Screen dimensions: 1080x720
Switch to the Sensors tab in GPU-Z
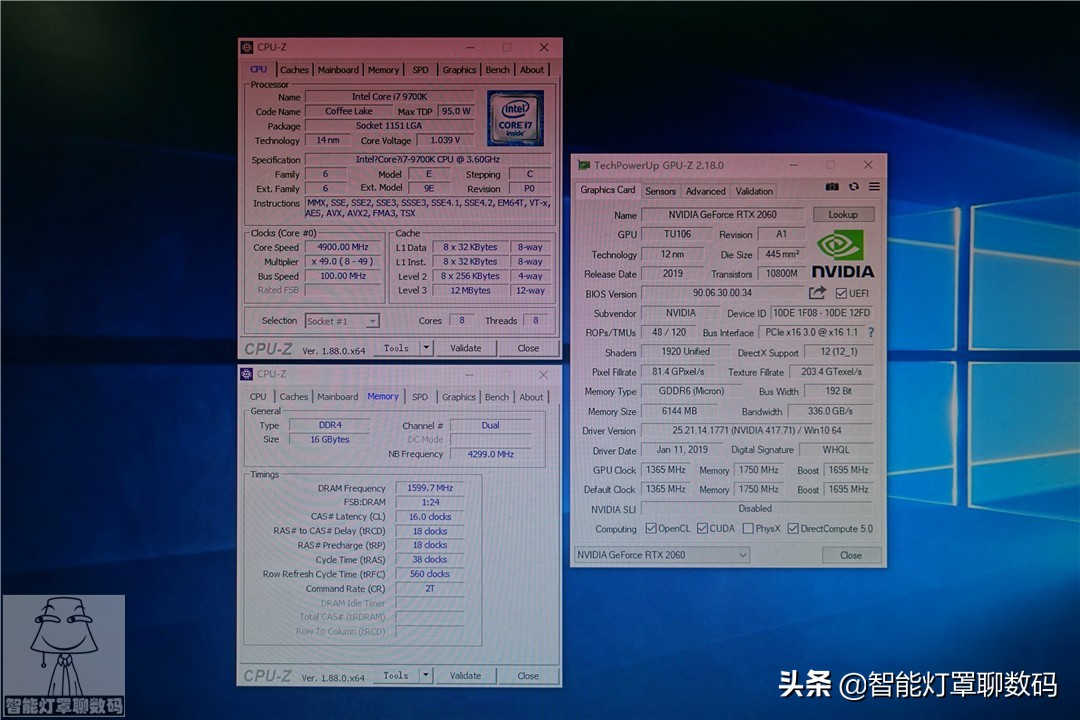coord(661,190)
